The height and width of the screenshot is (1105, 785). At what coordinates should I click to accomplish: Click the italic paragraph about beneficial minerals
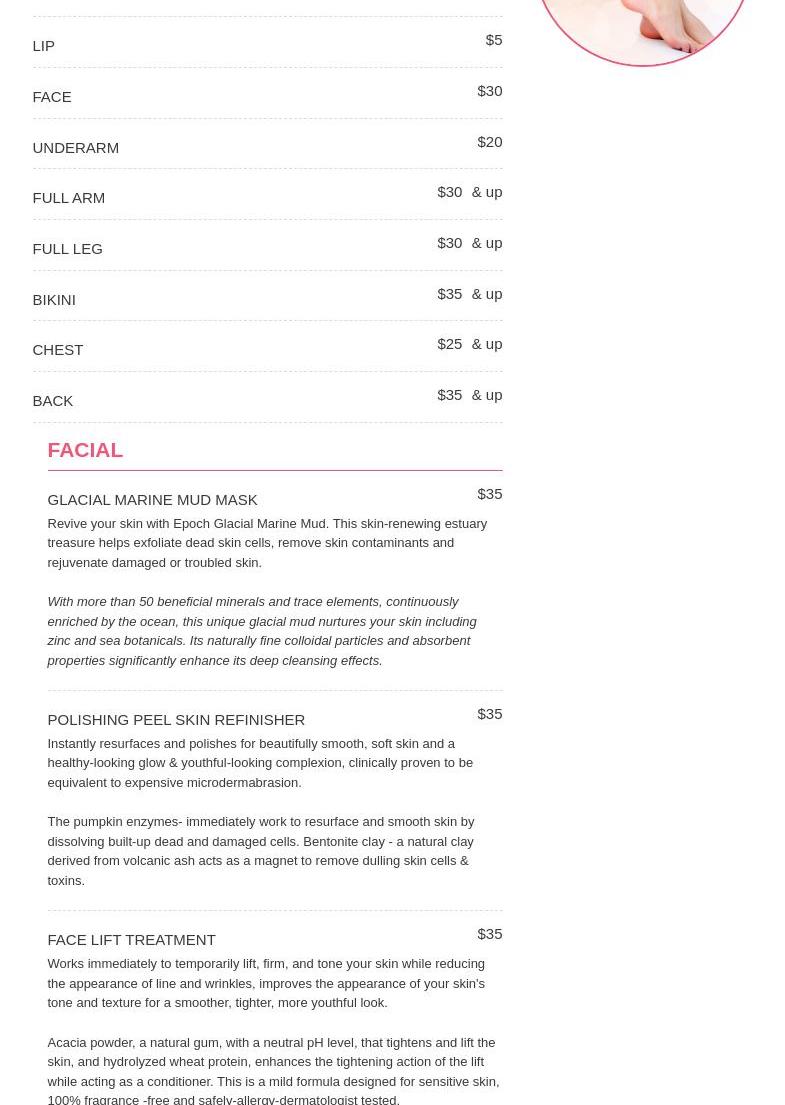[262, 631]
